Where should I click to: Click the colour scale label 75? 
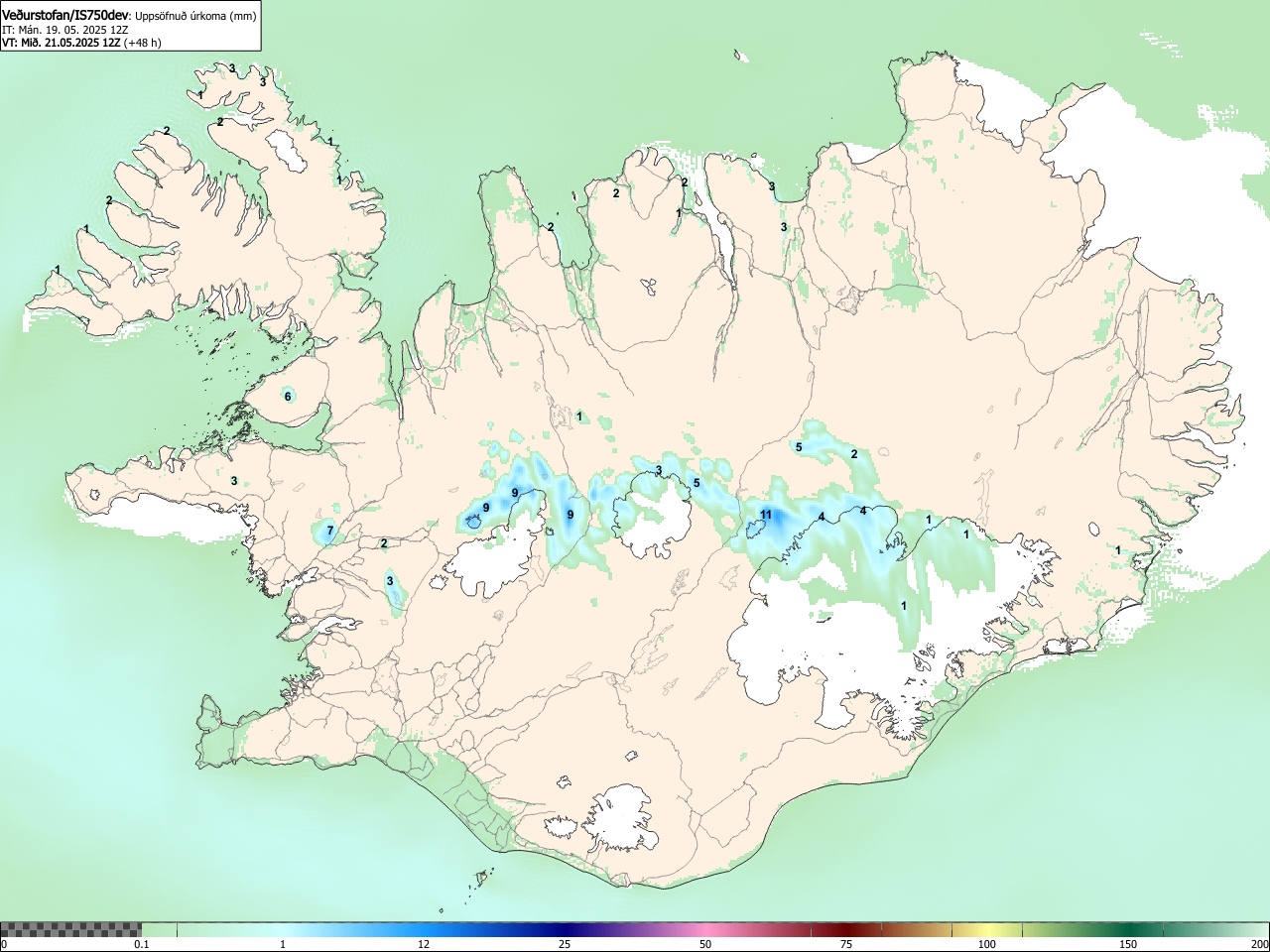click(x=846, y=944)
